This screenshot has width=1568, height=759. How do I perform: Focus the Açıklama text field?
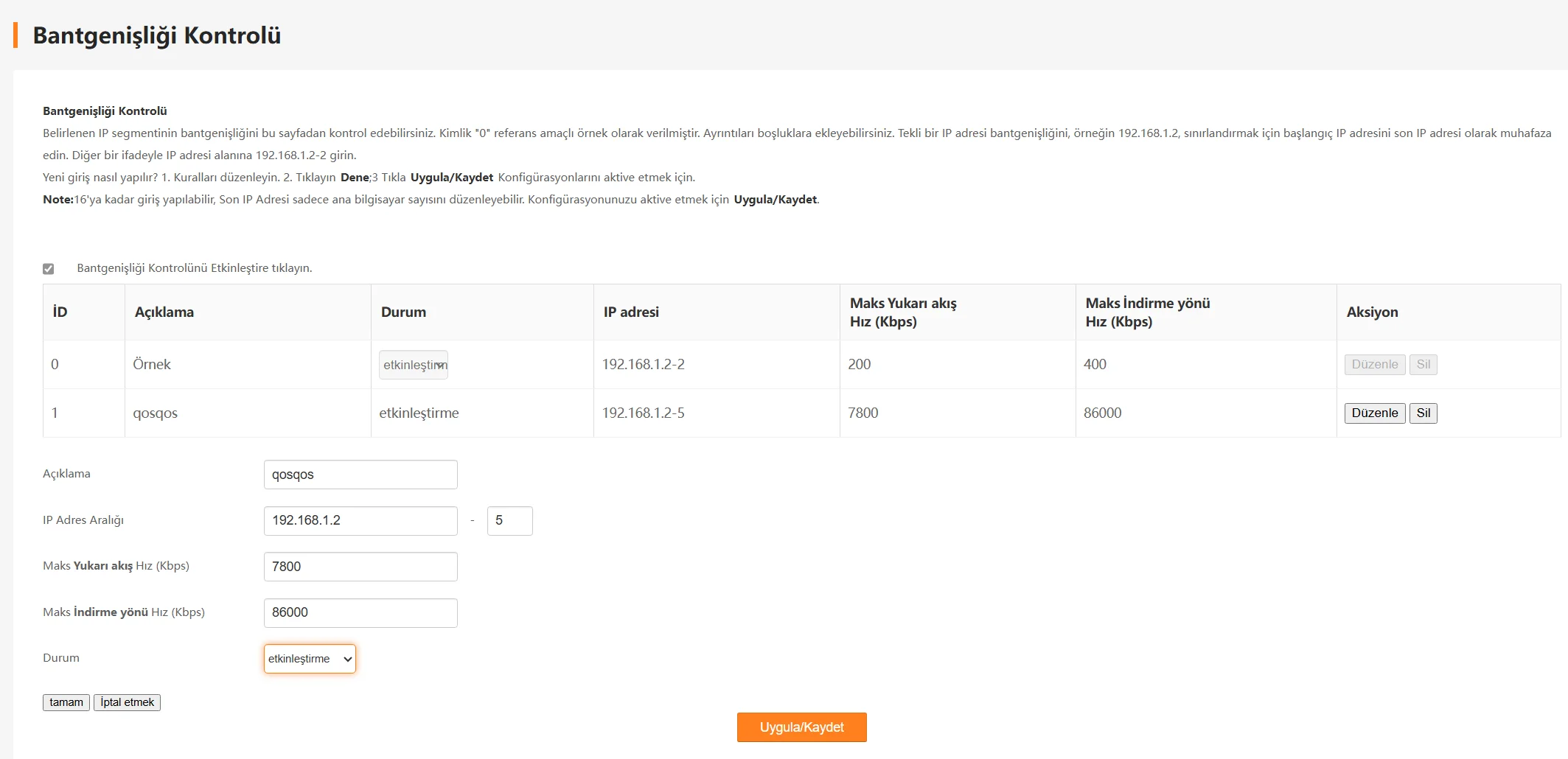coord(360,475)
